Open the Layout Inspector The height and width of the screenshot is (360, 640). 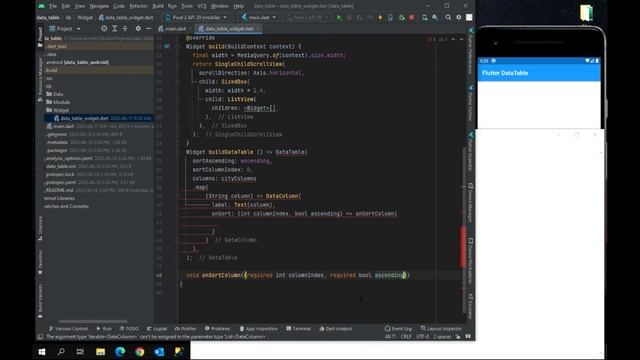441,329
